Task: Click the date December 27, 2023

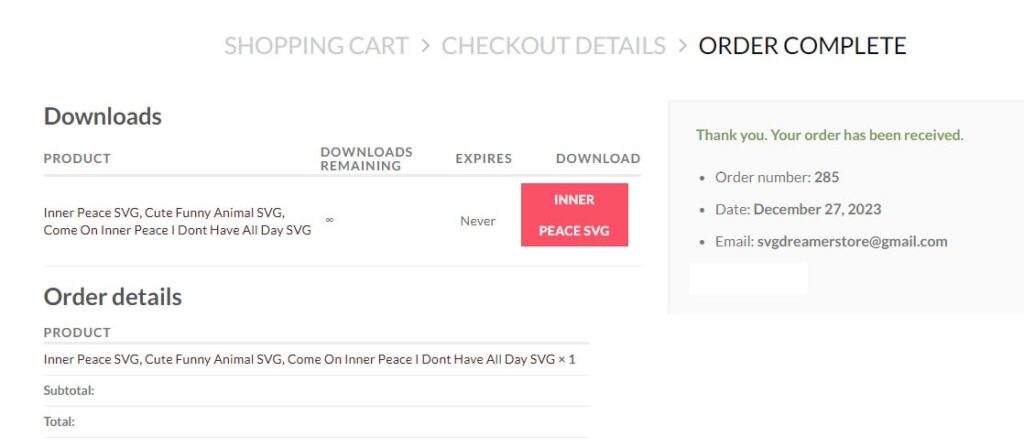Action: click(817, 210)
